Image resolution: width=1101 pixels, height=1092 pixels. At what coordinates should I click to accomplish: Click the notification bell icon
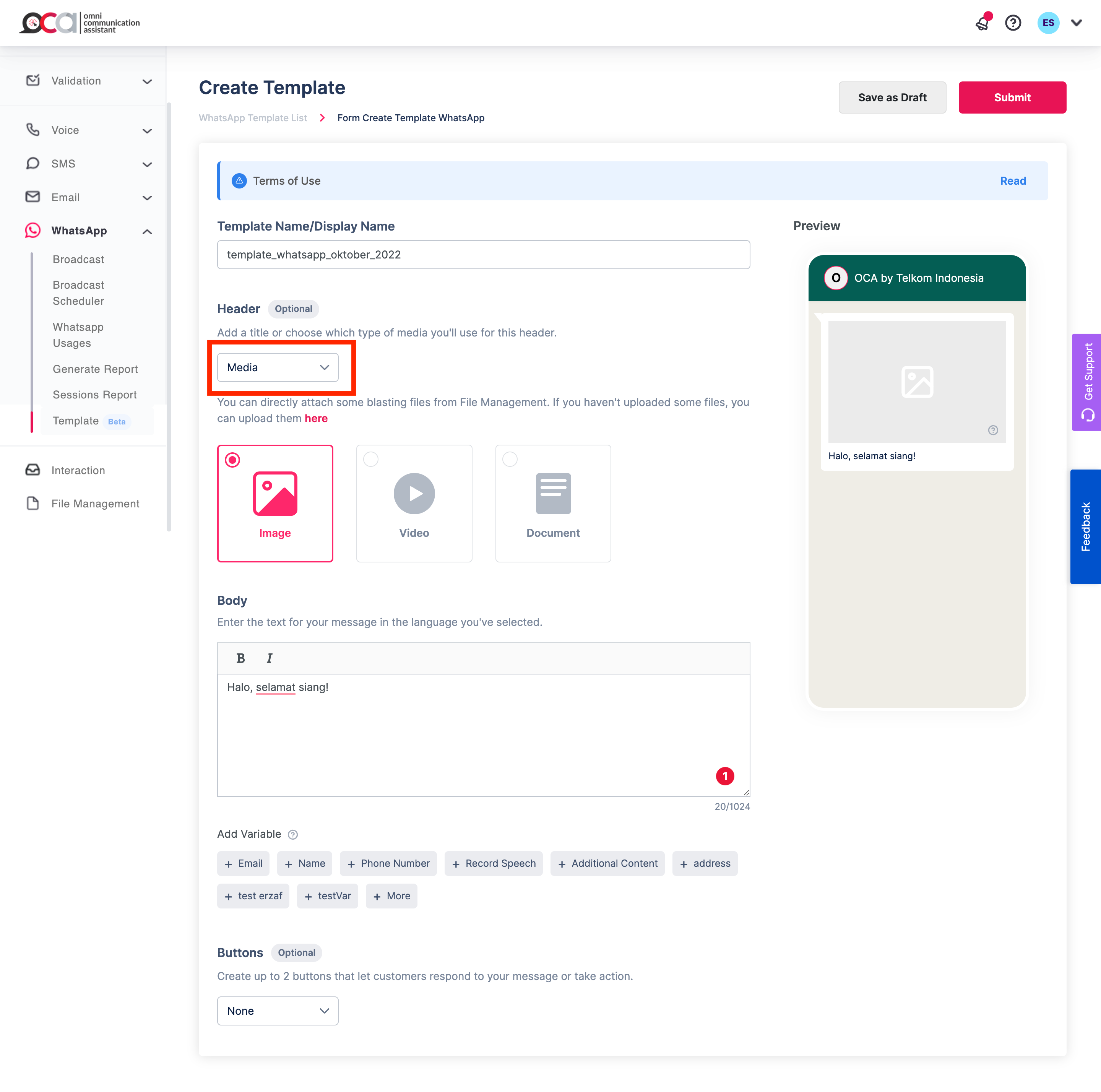point(982,23)
